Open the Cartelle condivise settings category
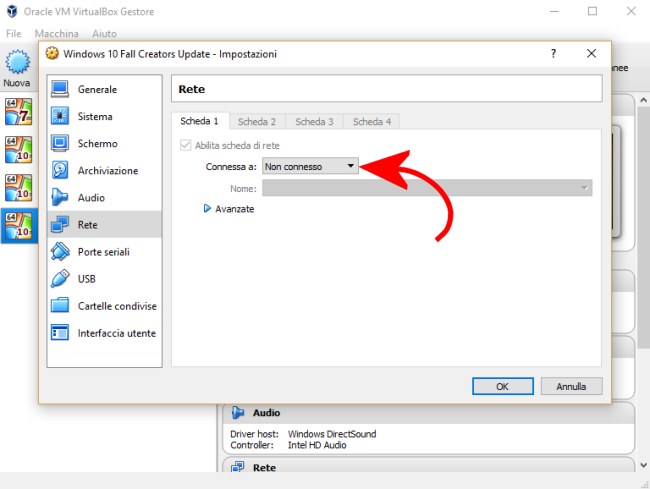The image size is (650, 489). [104, 306]
